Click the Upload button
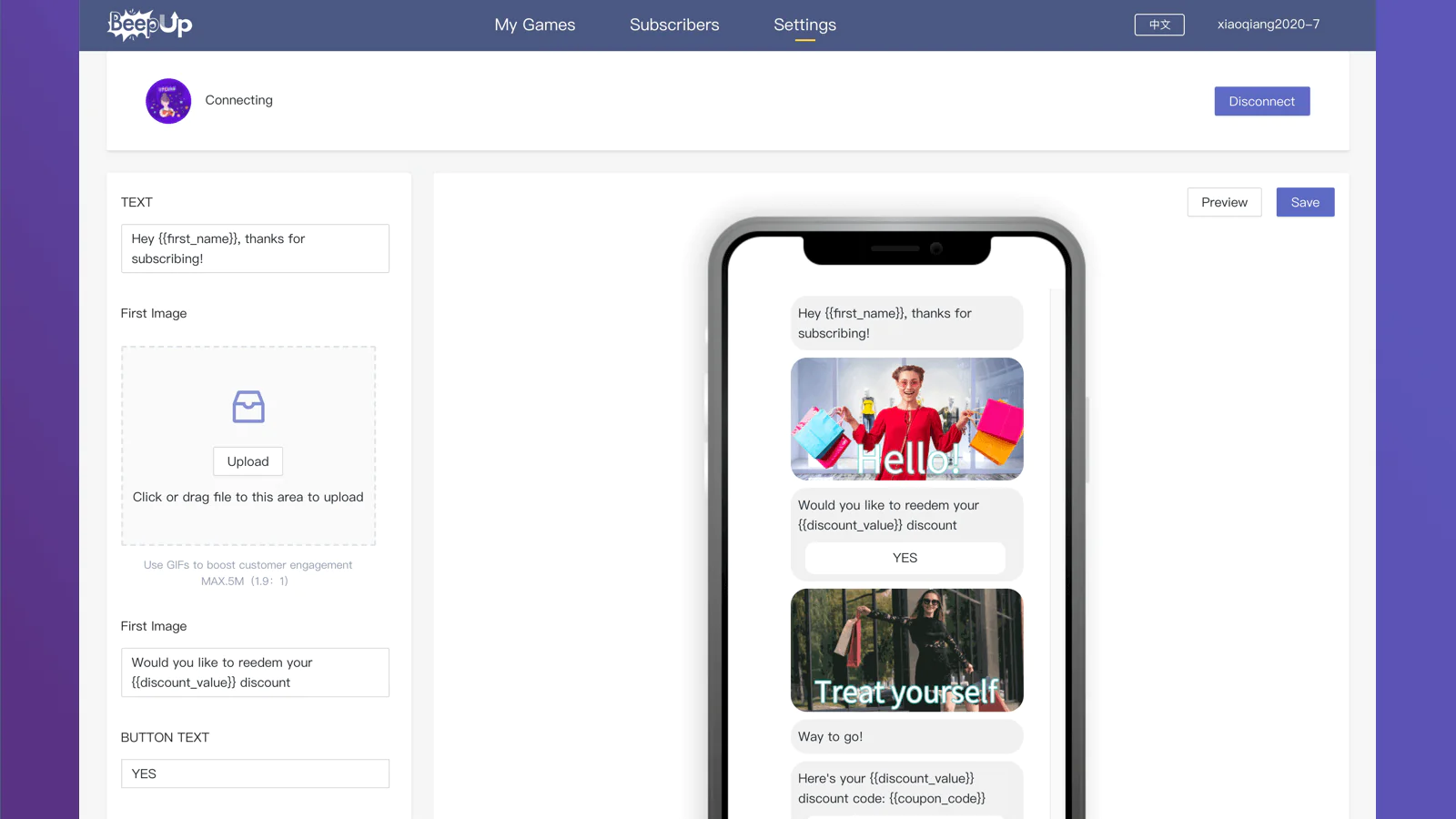 click(x=248, y=461)
